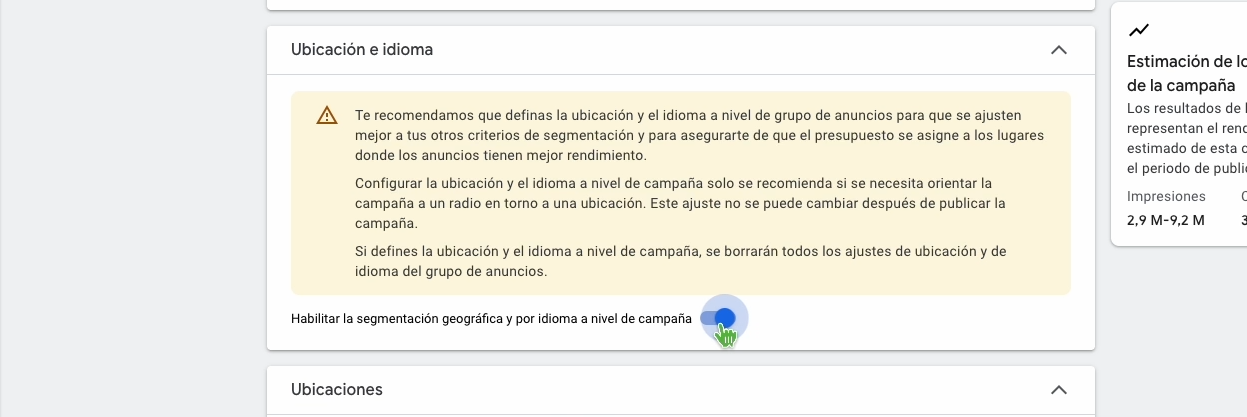Click the yellow warning triangle icon
Screen dimensions: 1247x417
coord(327,116)
